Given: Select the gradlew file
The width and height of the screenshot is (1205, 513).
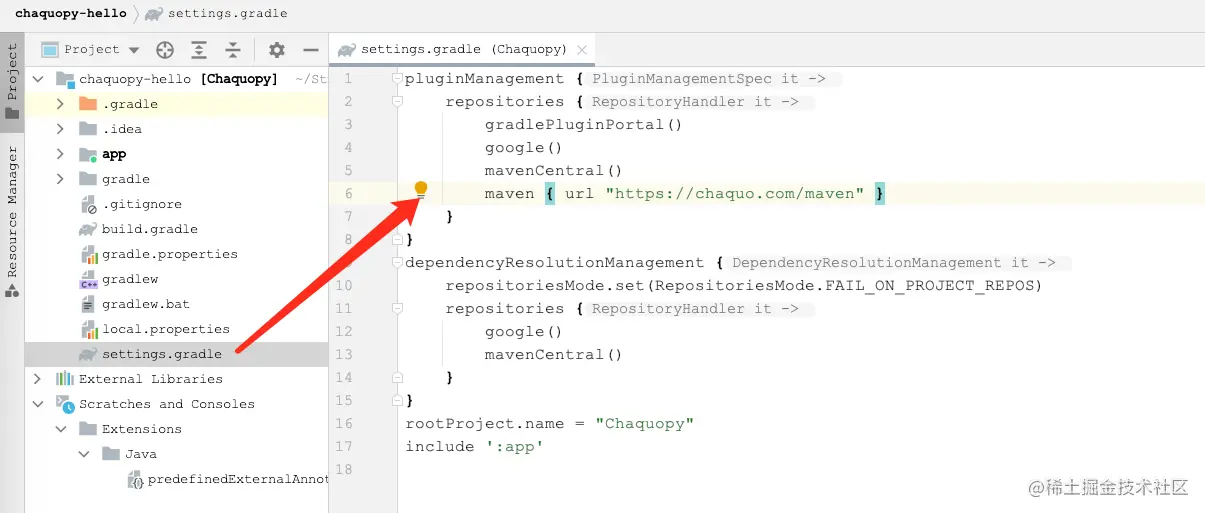Looking at the screenshot, I should 129,279.
